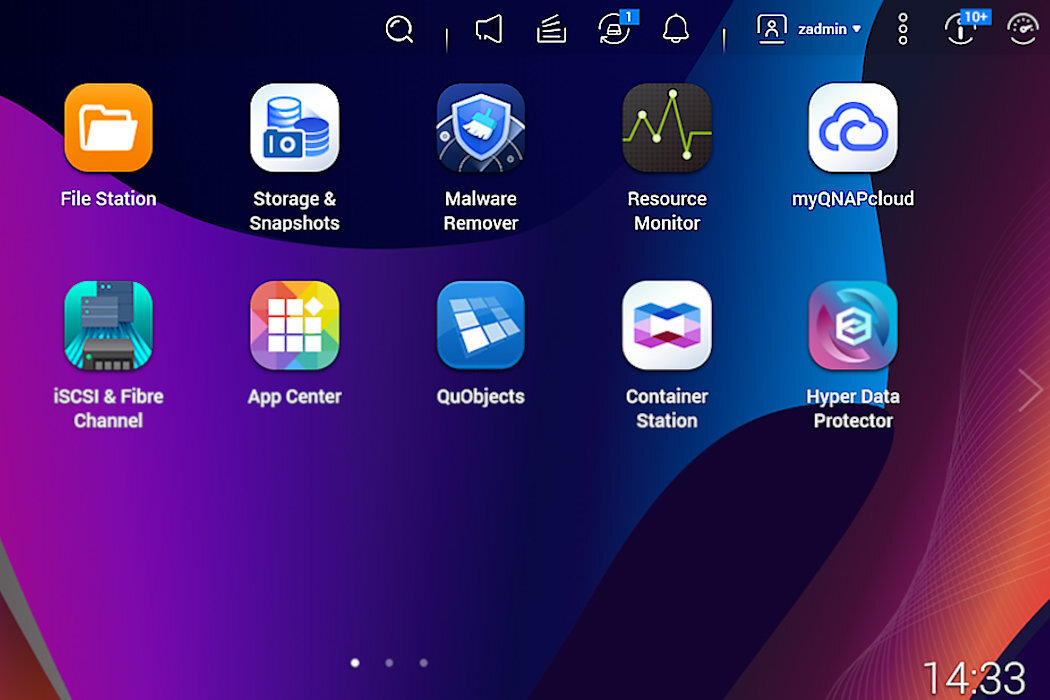1050x700 pixels.
Task: Launch Storage & Snapshots
Action: 295,127
